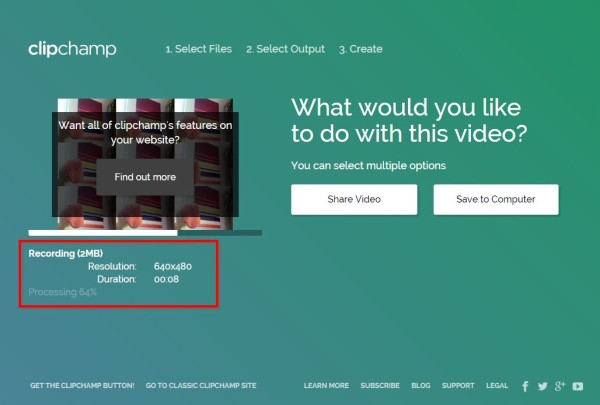The height and width of the screenshot is (405, 600).
Task: Open Get the Clipchamp Button link
Action: [x=82, y=385]
